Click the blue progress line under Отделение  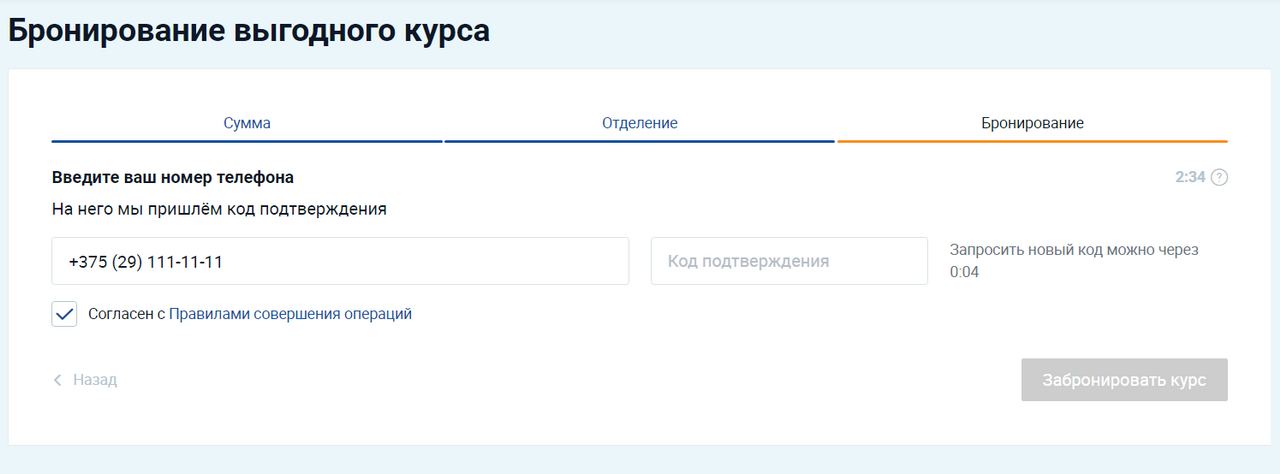click(x=639, y=141)
